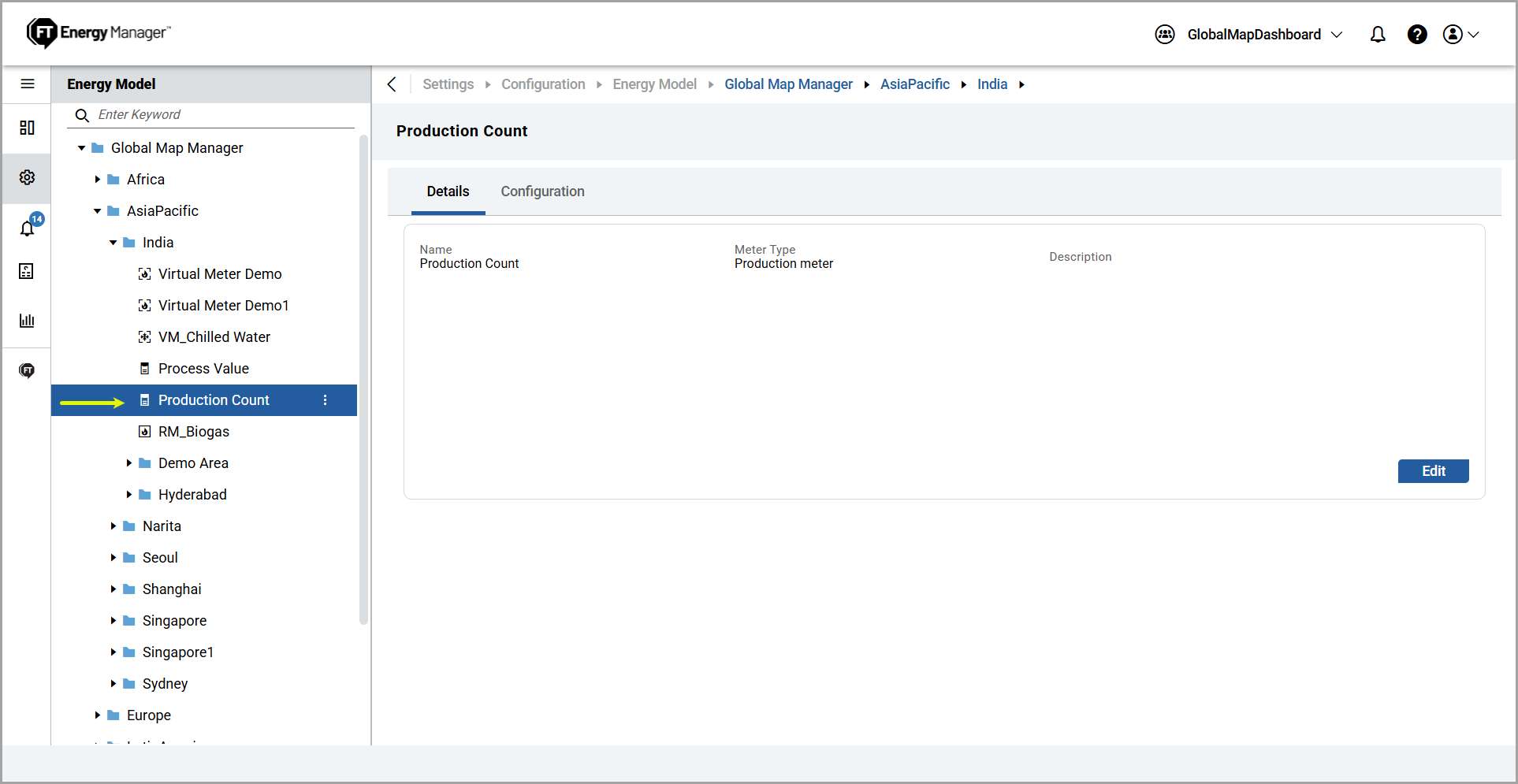Click the VM_Chilled Water meter icon
1518x784 pixels.
point(145,337)
